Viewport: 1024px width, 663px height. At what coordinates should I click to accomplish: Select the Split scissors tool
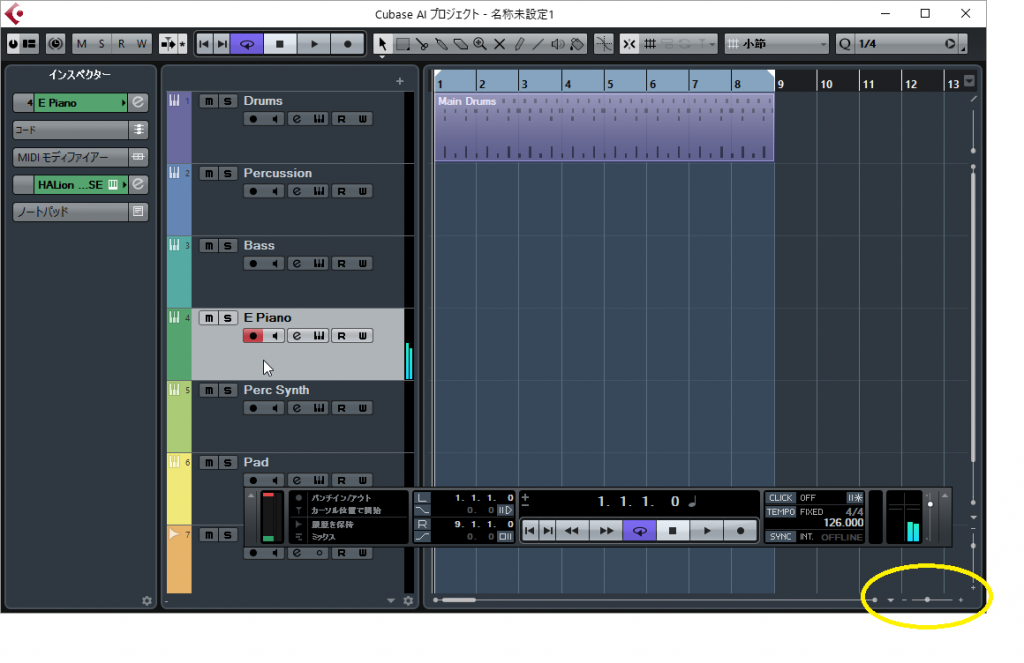click(x=422, y=44)
